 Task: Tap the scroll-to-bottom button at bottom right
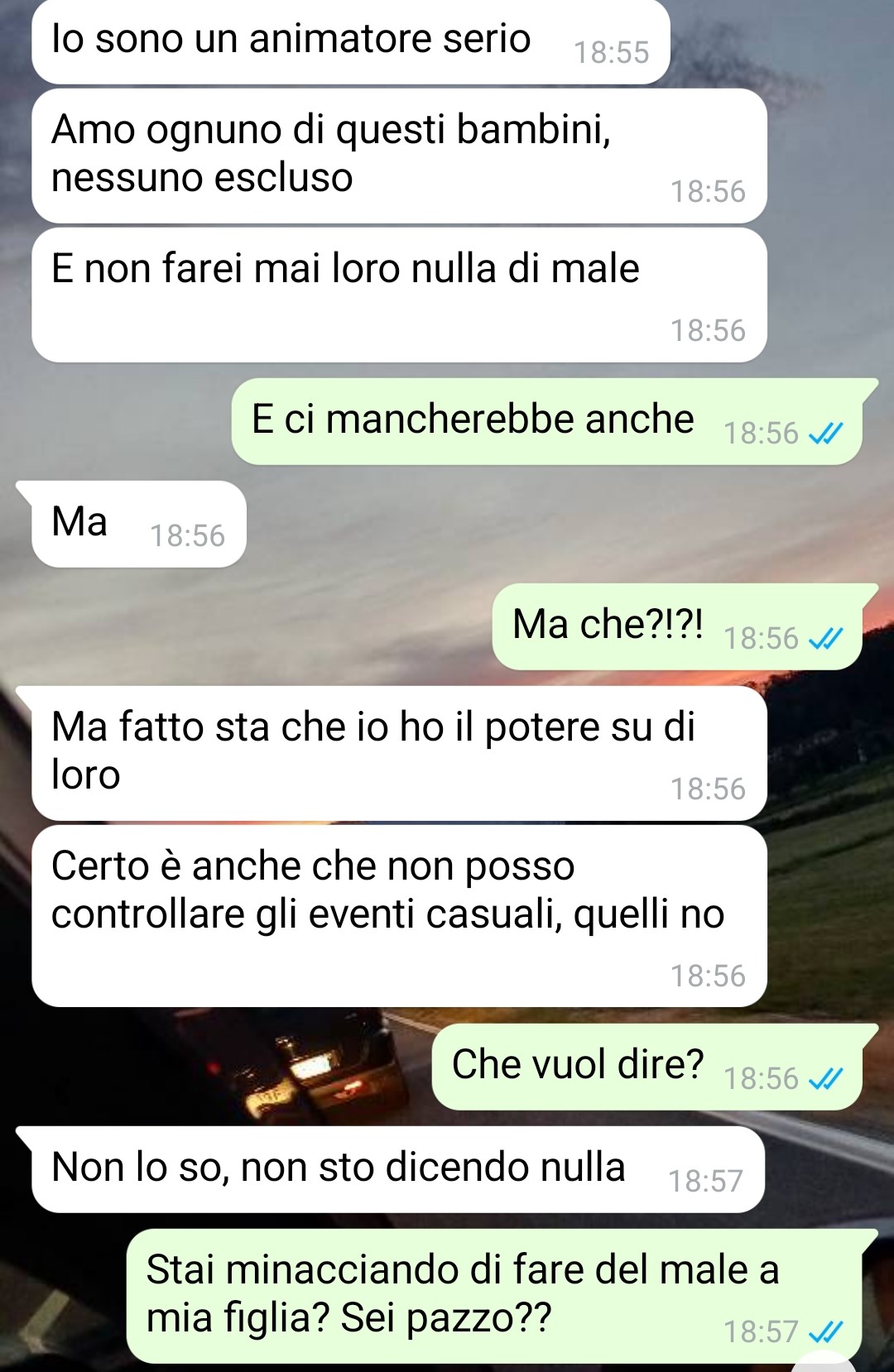(824, 1363)
